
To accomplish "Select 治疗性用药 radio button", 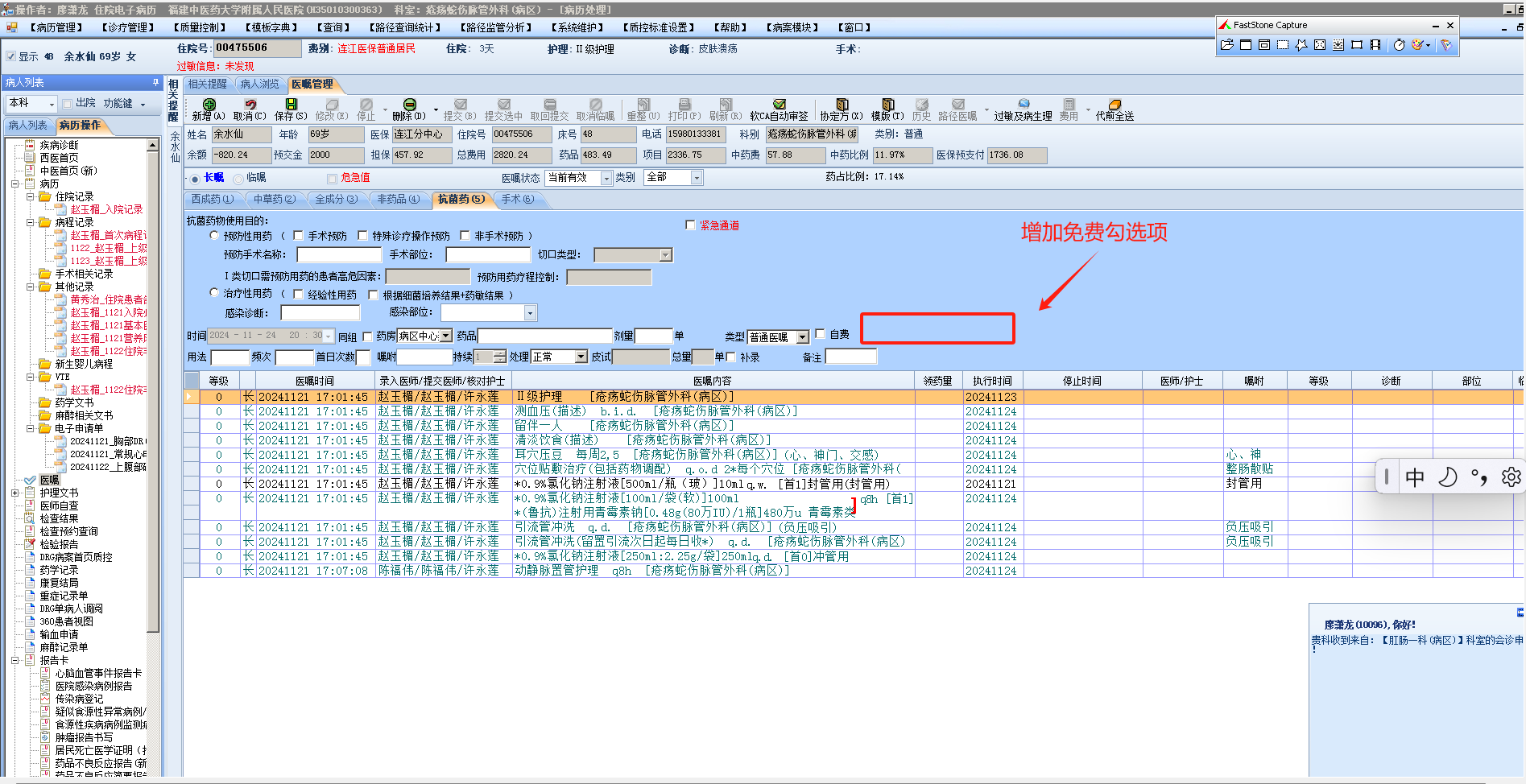I will point(214,293).
